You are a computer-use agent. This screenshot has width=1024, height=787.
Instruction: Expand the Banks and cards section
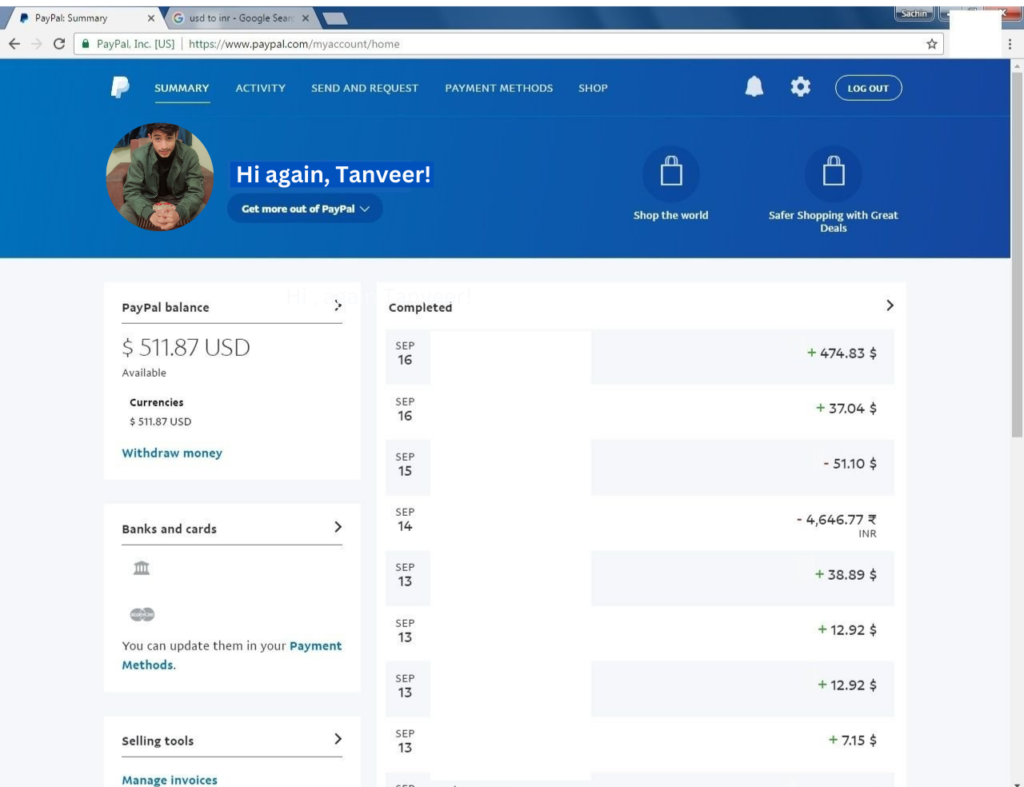(338, 527)
